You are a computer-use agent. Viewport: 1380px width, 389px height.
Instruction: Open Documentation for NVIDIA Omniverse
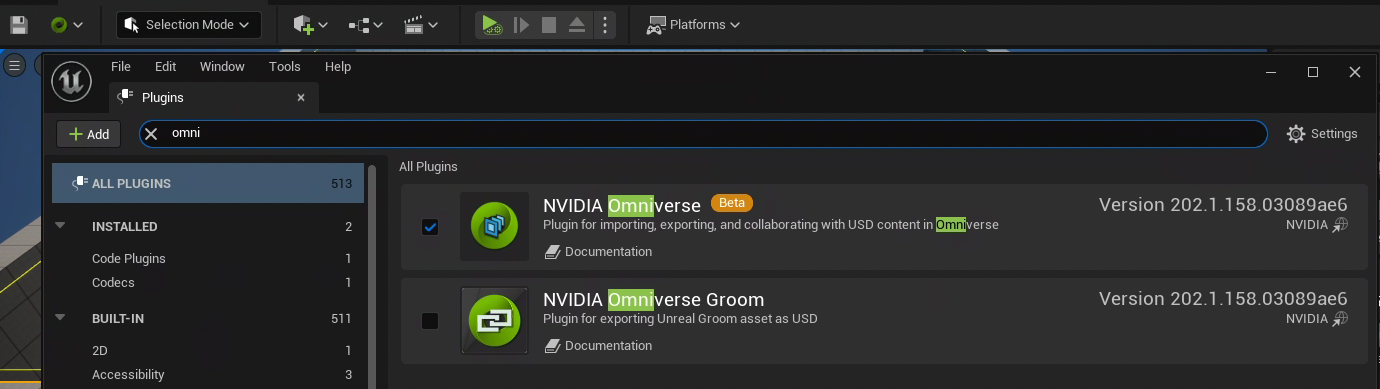tap(598, 252)
